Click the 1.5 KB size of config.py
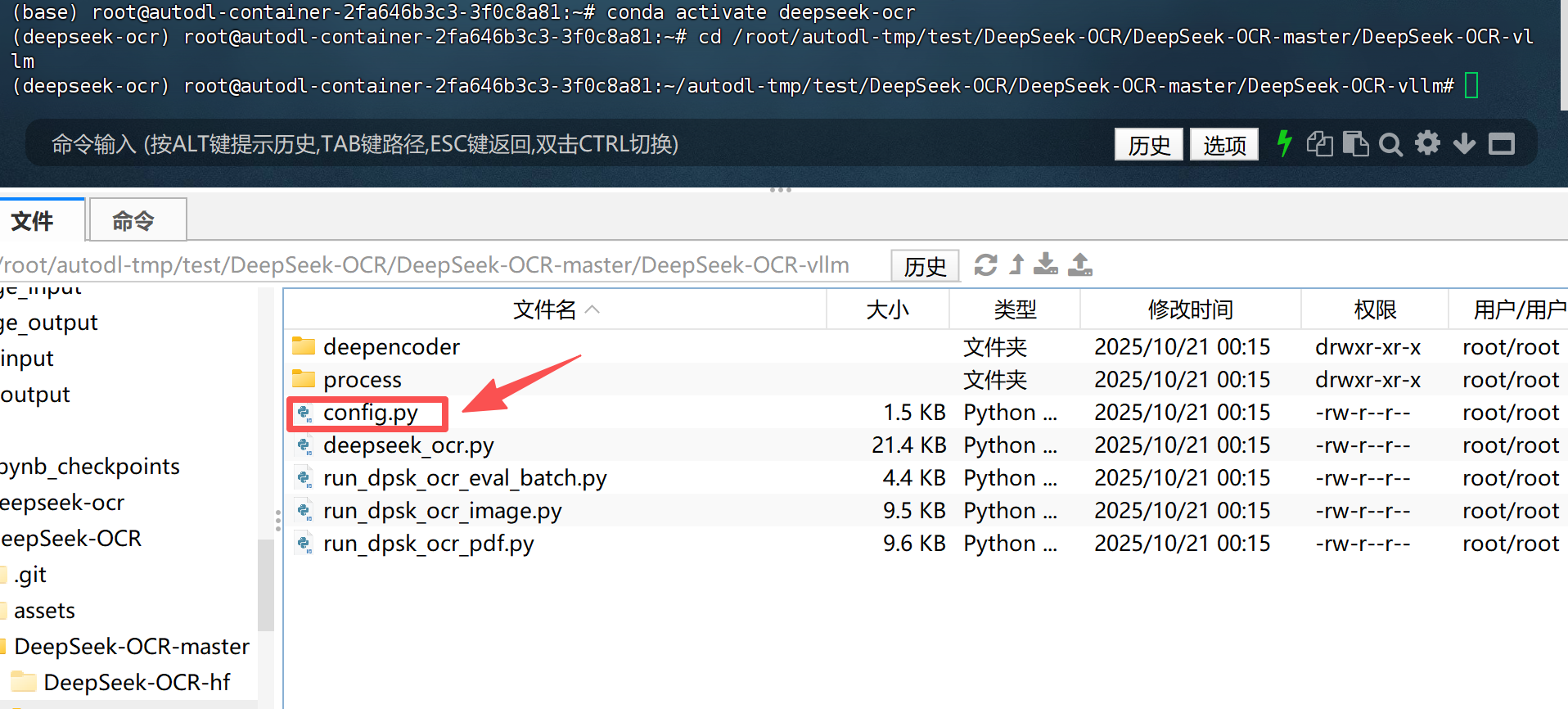Viewport: 1568px width, 709px height. (914, 413)
